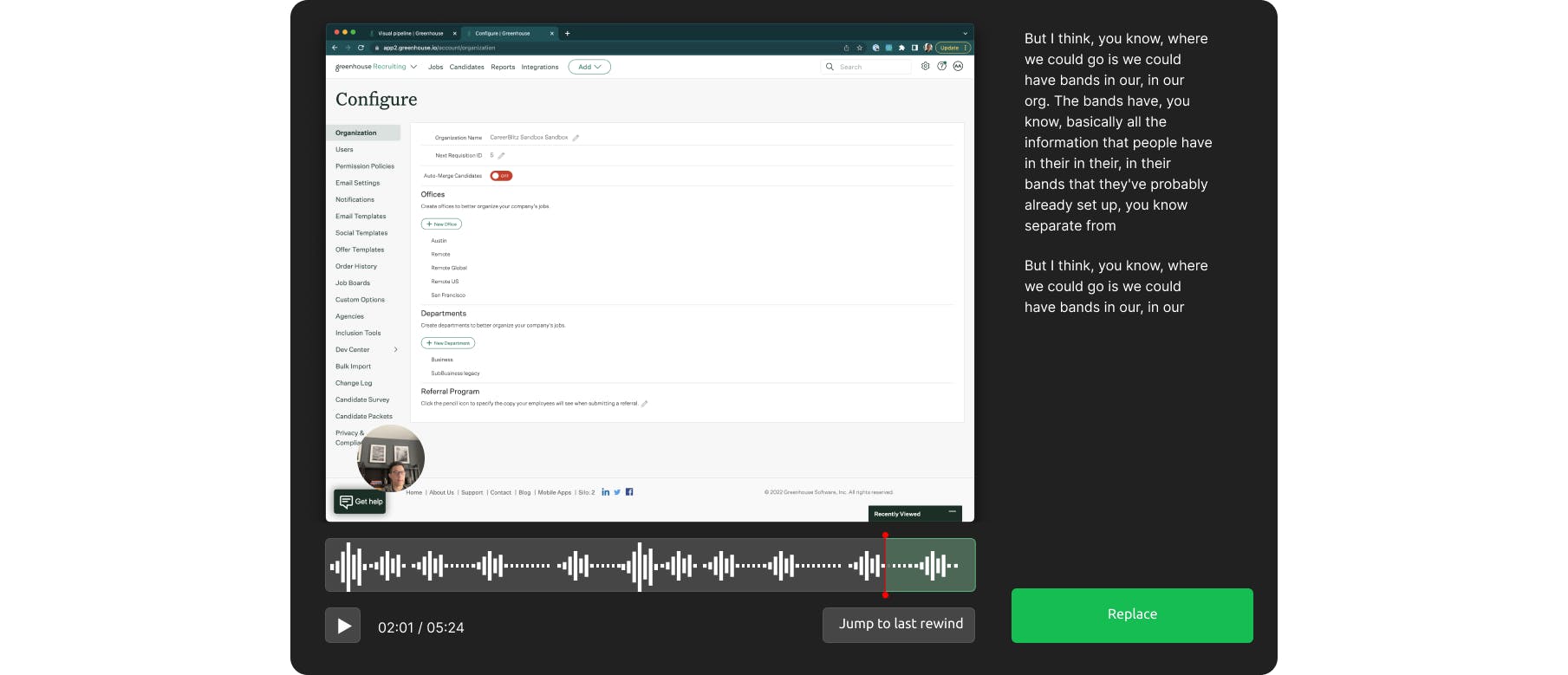Select the San Francisco office row

point(448,295)
